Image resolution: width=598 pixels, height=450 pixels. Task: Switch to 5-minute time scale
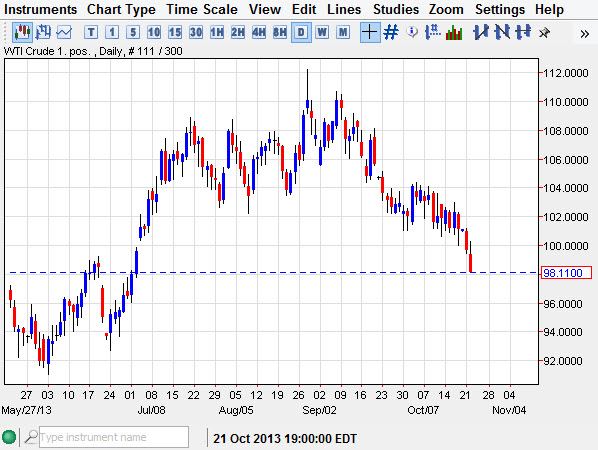pyautogui.click(x=133, y=32)
